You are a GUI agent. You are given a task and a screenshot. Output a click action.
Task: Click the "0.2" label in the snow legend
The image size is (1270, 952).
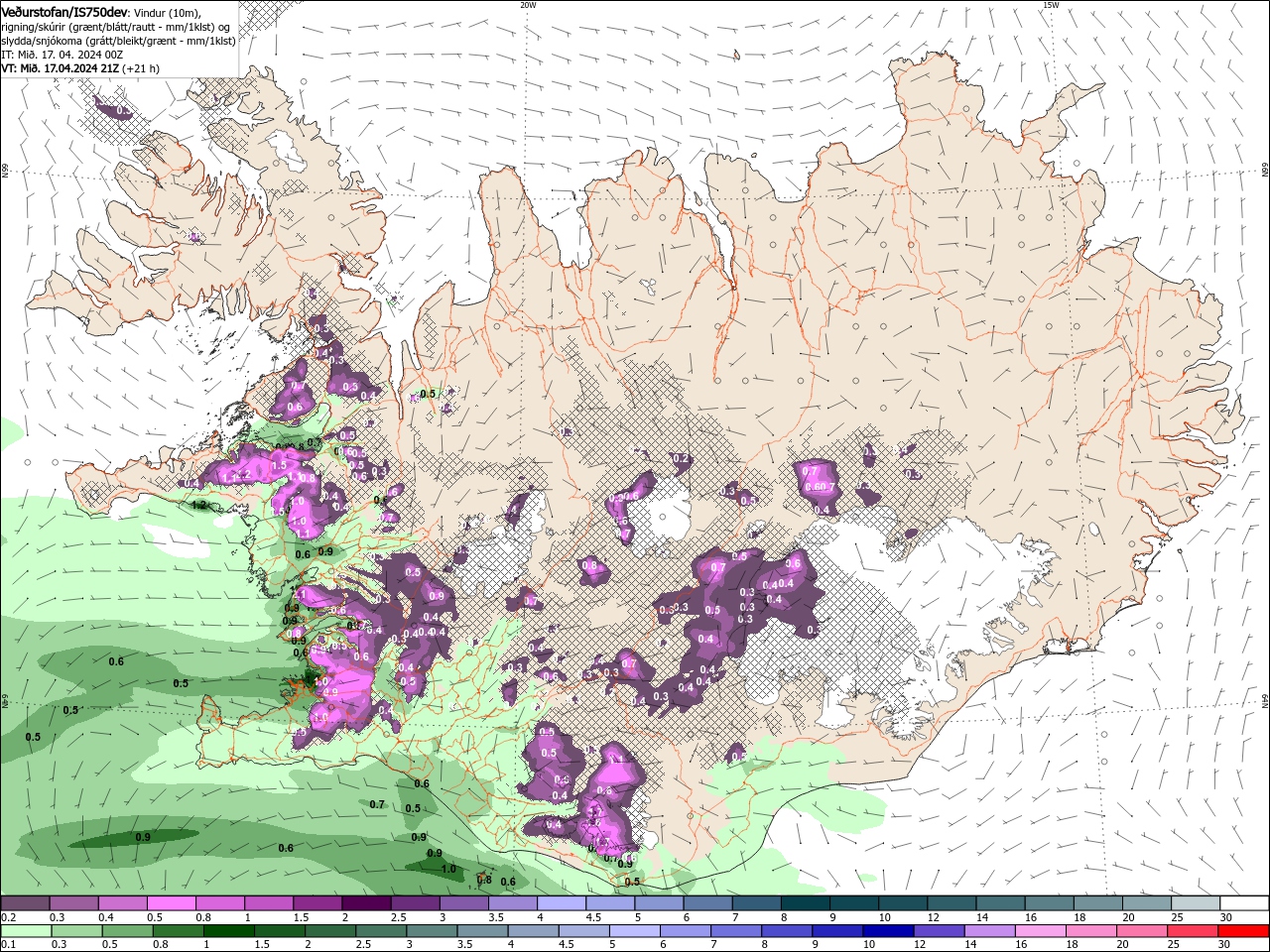[x=9, y=917]
